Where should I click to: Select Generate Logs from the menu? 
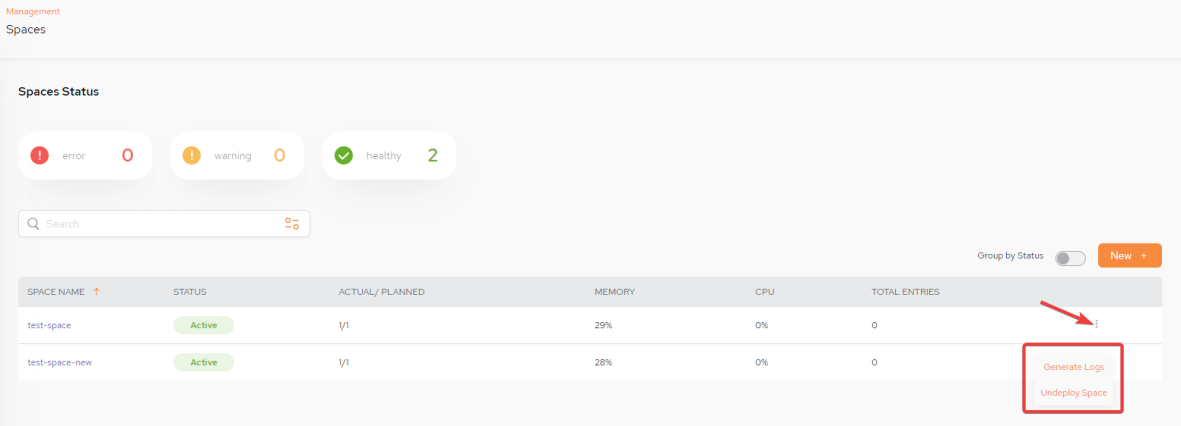1073,367
